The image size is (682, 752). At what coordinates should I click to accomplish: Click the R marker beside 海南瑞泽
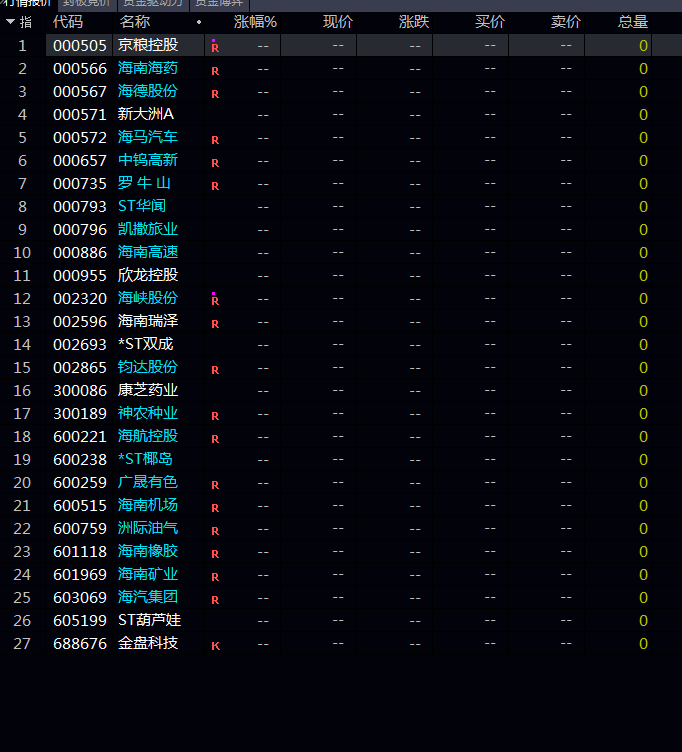215,324
